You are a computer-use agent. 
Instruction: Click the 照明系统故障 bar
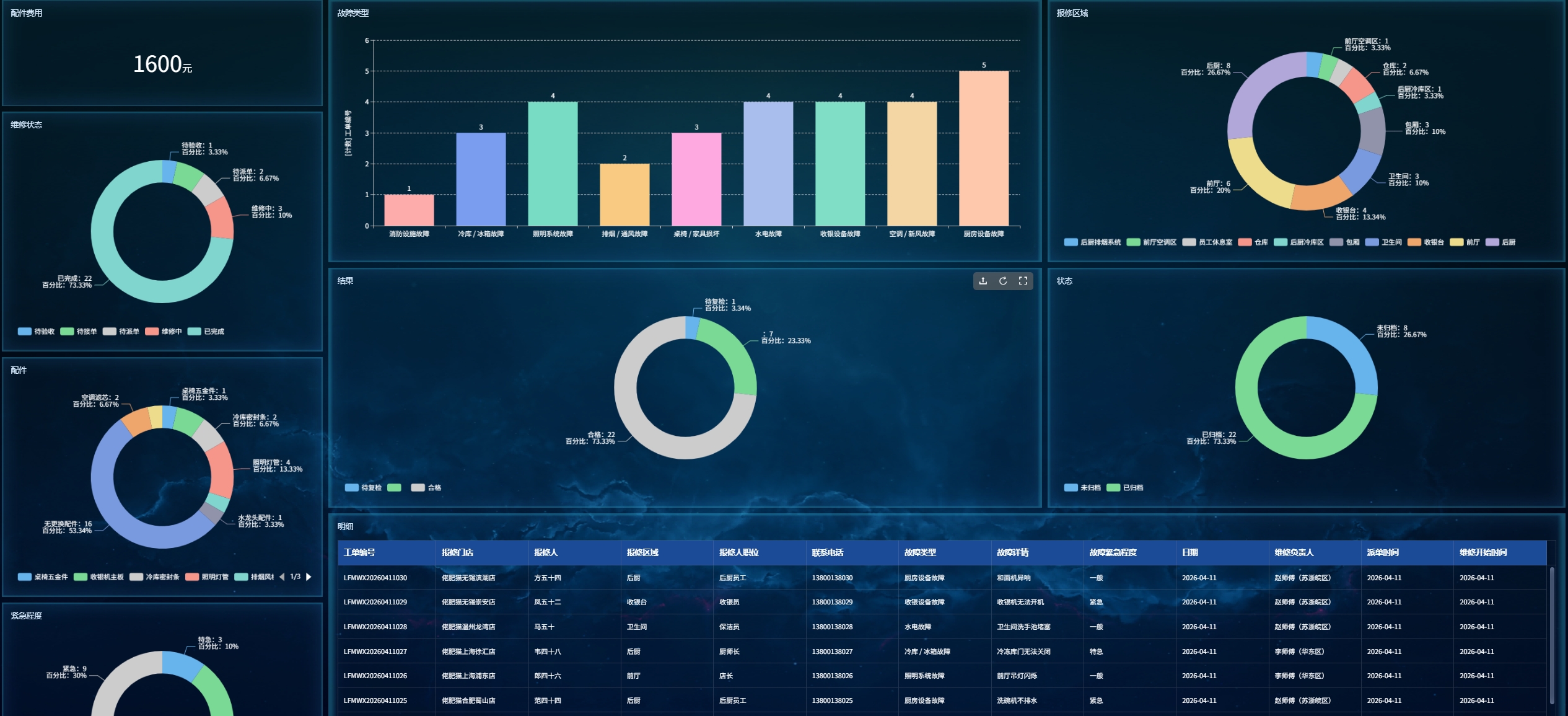(553, 164)
